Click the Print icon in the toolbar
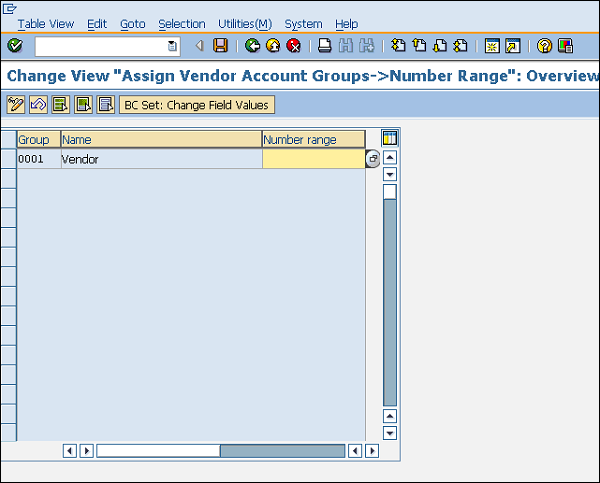This screenshot has height=483, width=600. pyautogui.click(x=324, y=46)
